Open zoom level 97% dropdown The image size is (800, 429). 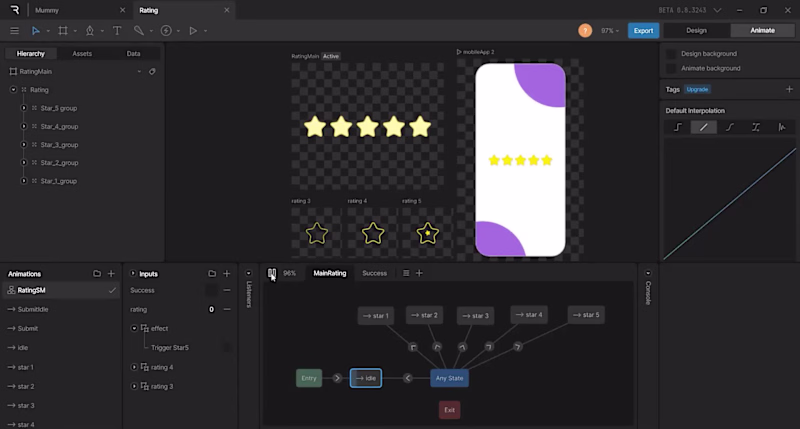610,31
